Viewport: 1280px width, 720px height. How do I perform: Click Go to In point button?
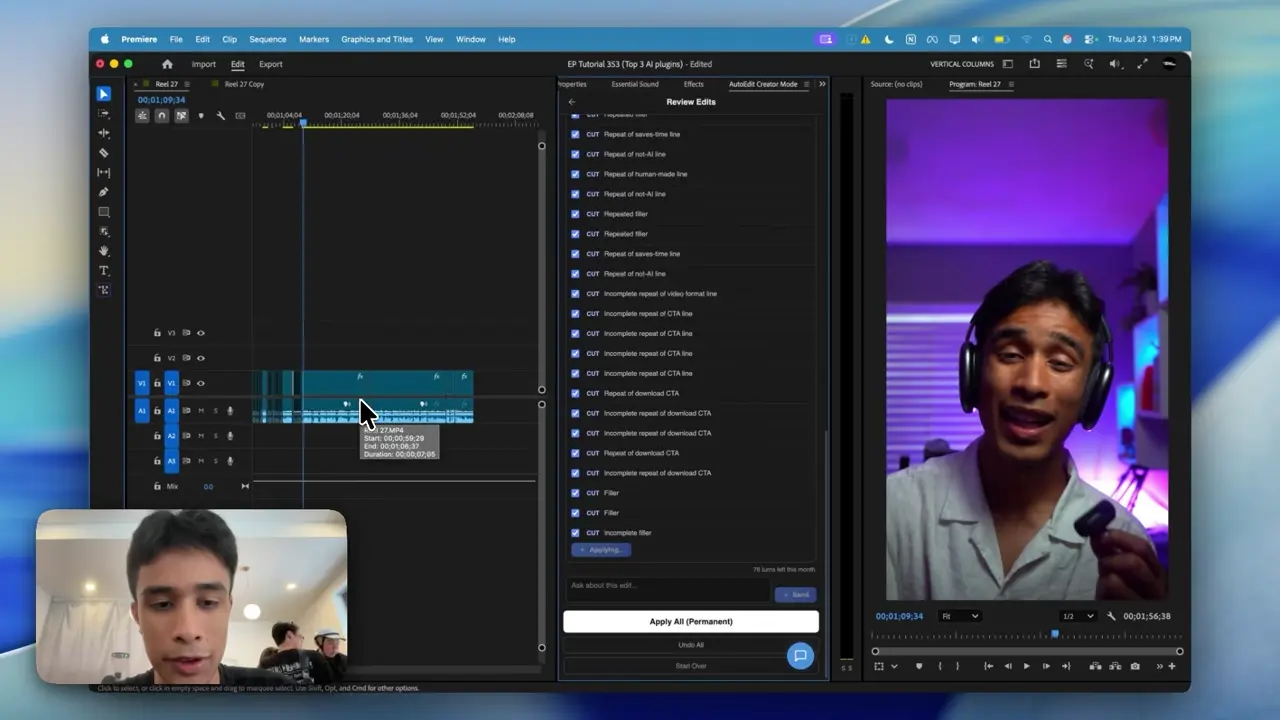988,666
